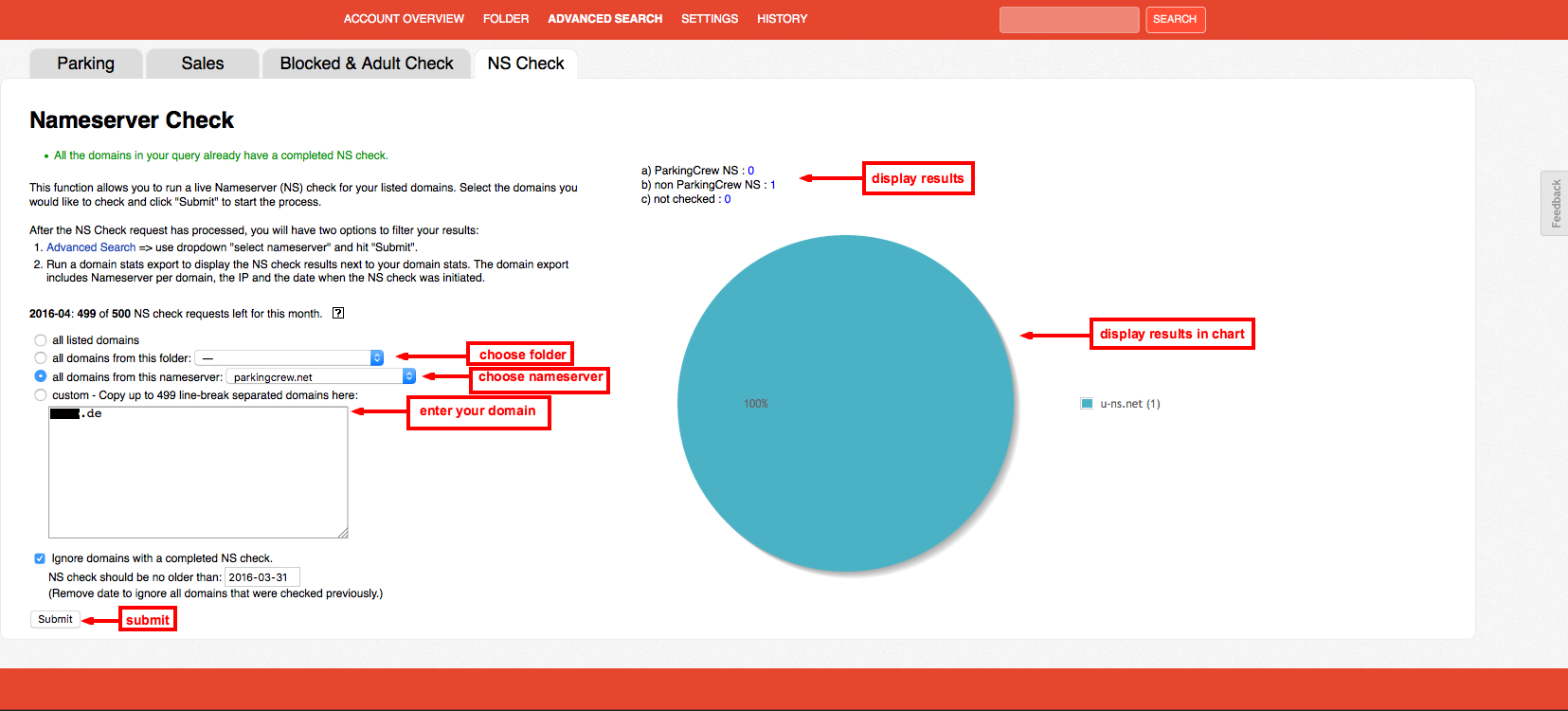Click the question mark help icon
Image resolution: width=1568 pixels, height=711 pixels.
[x=338, y=314]
